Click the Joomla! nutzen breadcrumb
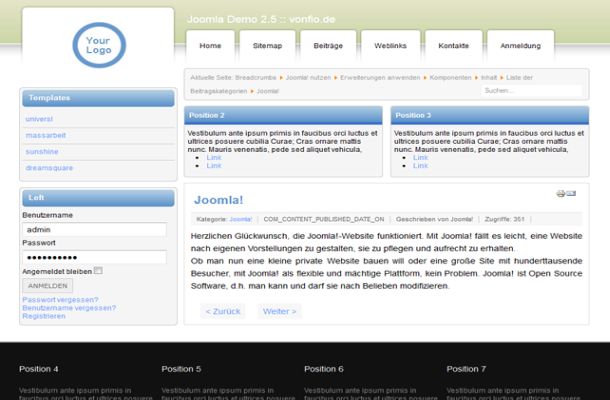 click(308, 78)
